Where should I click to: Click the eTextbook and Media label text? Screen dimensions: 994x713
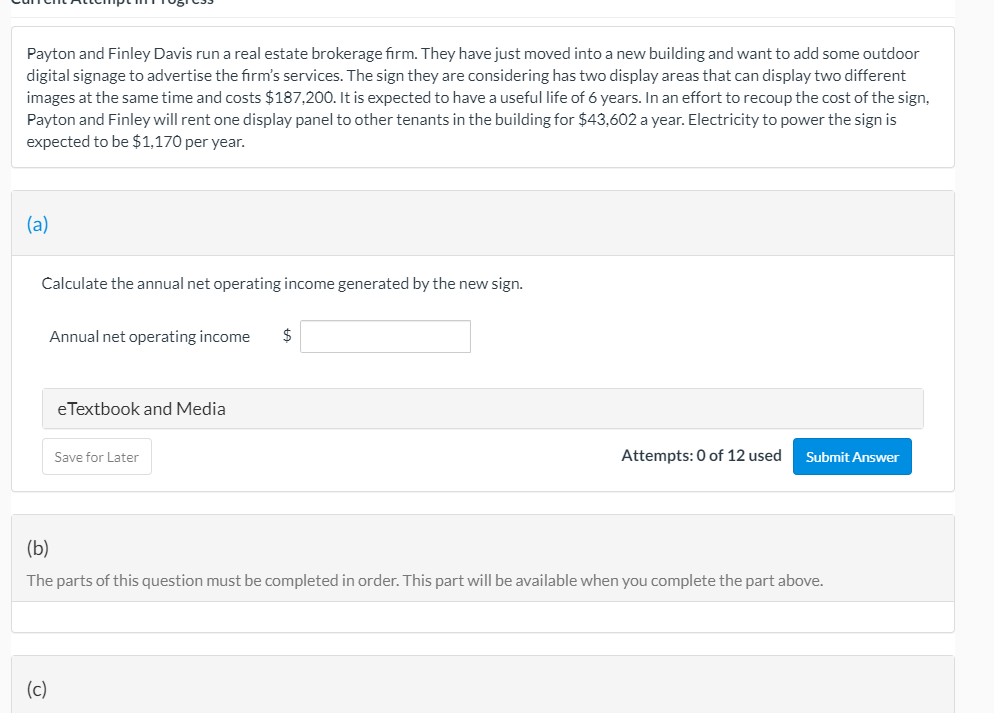click(141, 408)
